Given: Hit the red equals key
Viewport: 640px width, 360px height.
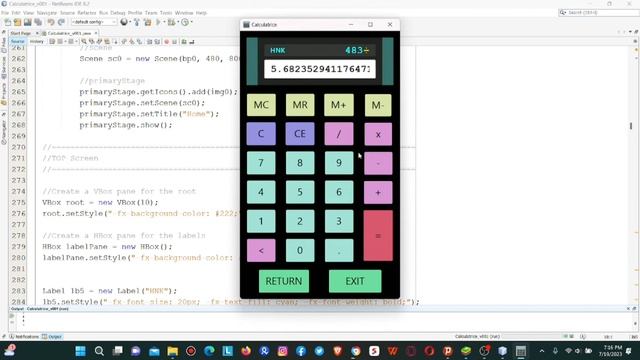Looking at the screenshot, I should point(378,236).
